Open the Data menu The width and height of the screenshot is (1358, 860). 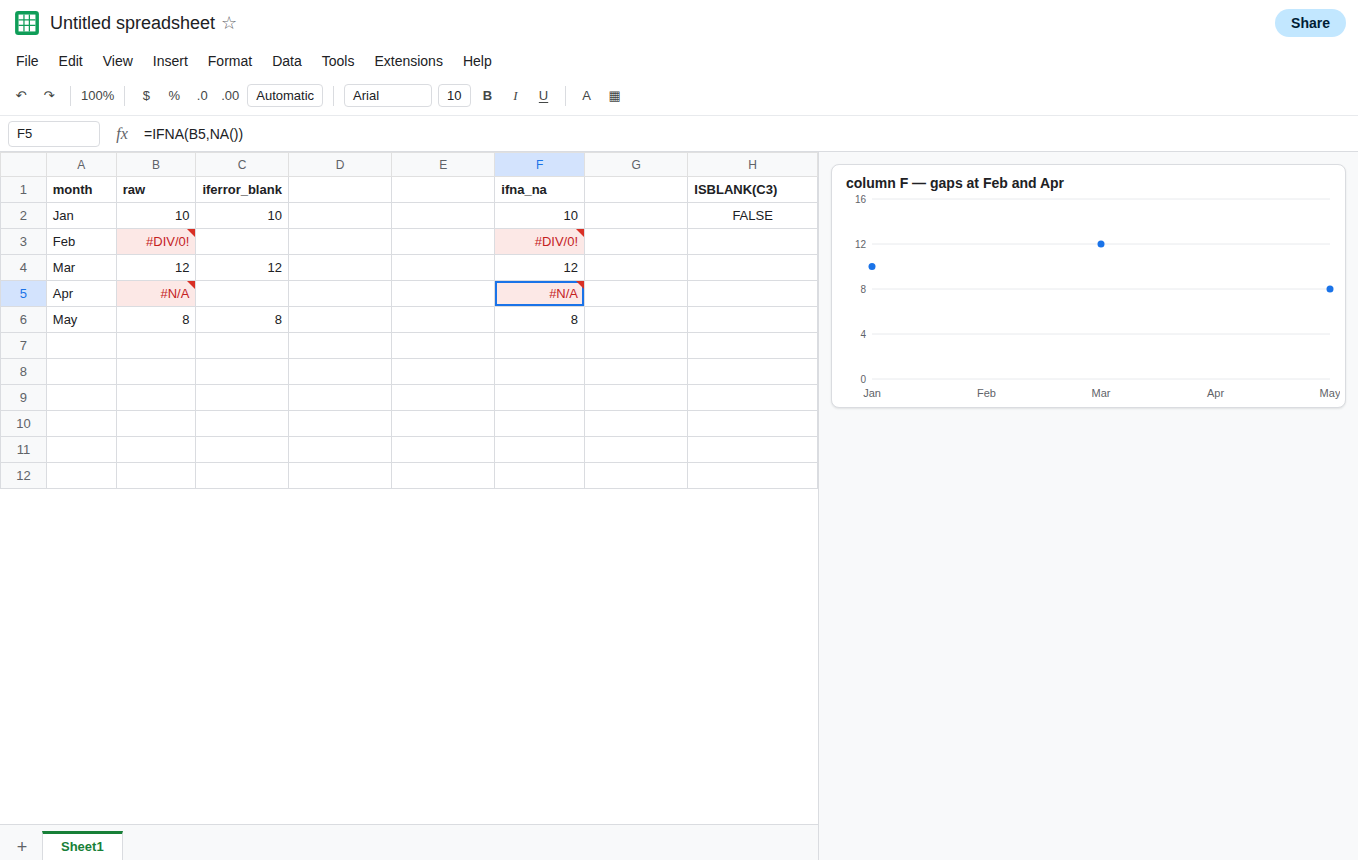point(287,61)
